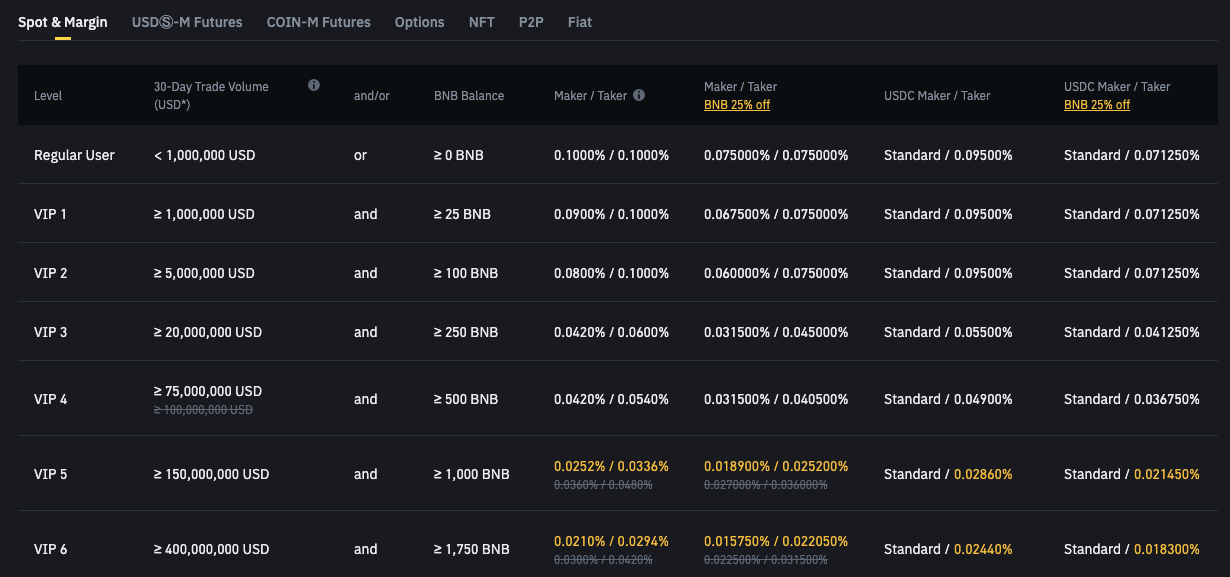
Task: Click the BNB Balance column header
Action: click(466, 95)
